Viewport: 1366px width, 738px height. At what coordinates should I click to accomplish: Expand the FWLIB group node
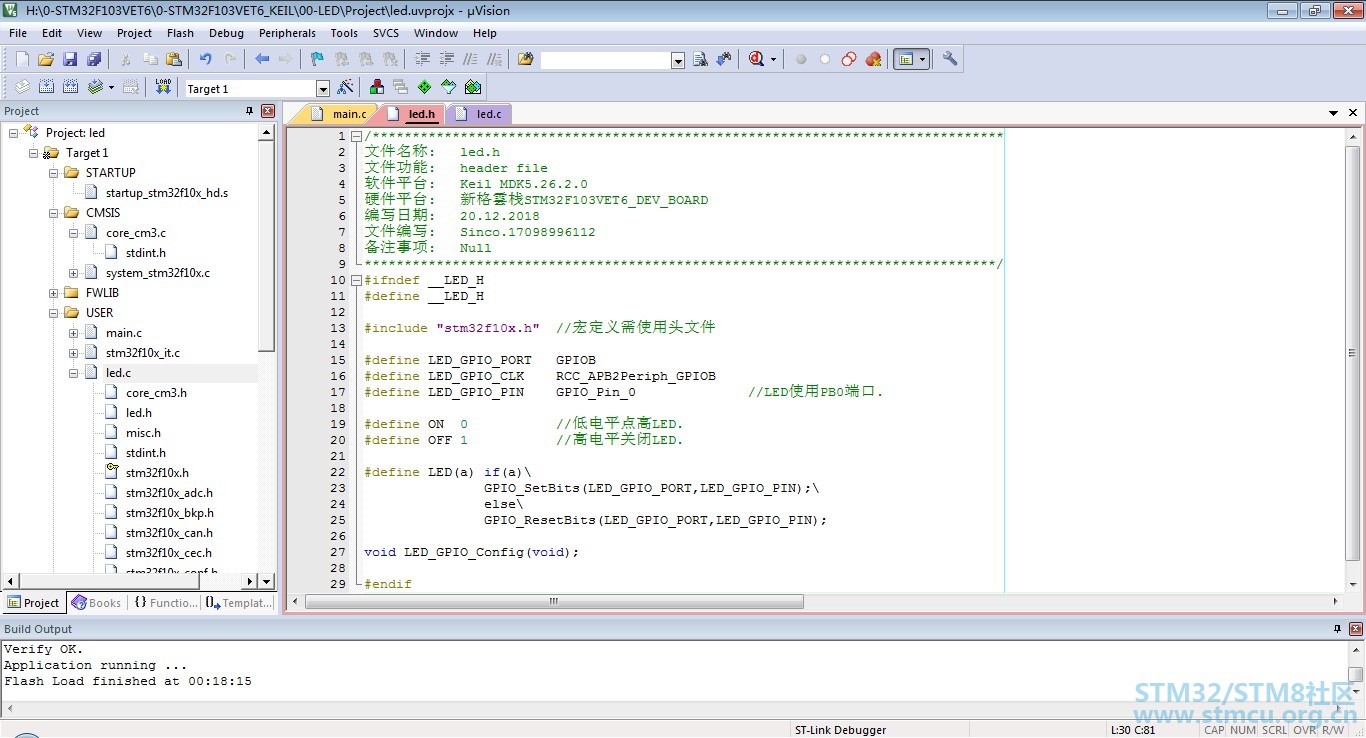(x=53, y=293)
